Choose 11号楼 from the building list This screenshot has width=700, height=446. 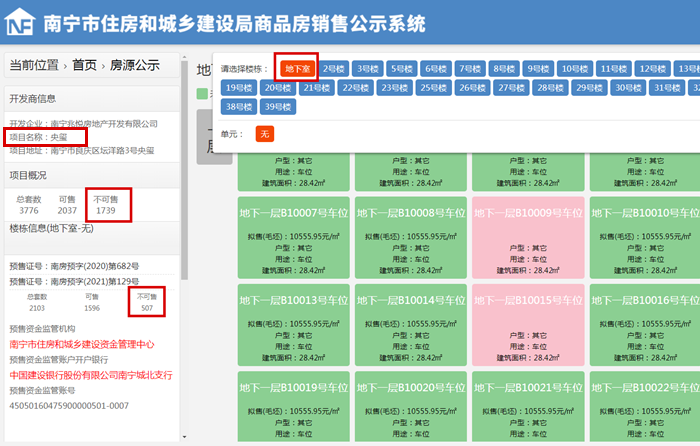point(614,69)
